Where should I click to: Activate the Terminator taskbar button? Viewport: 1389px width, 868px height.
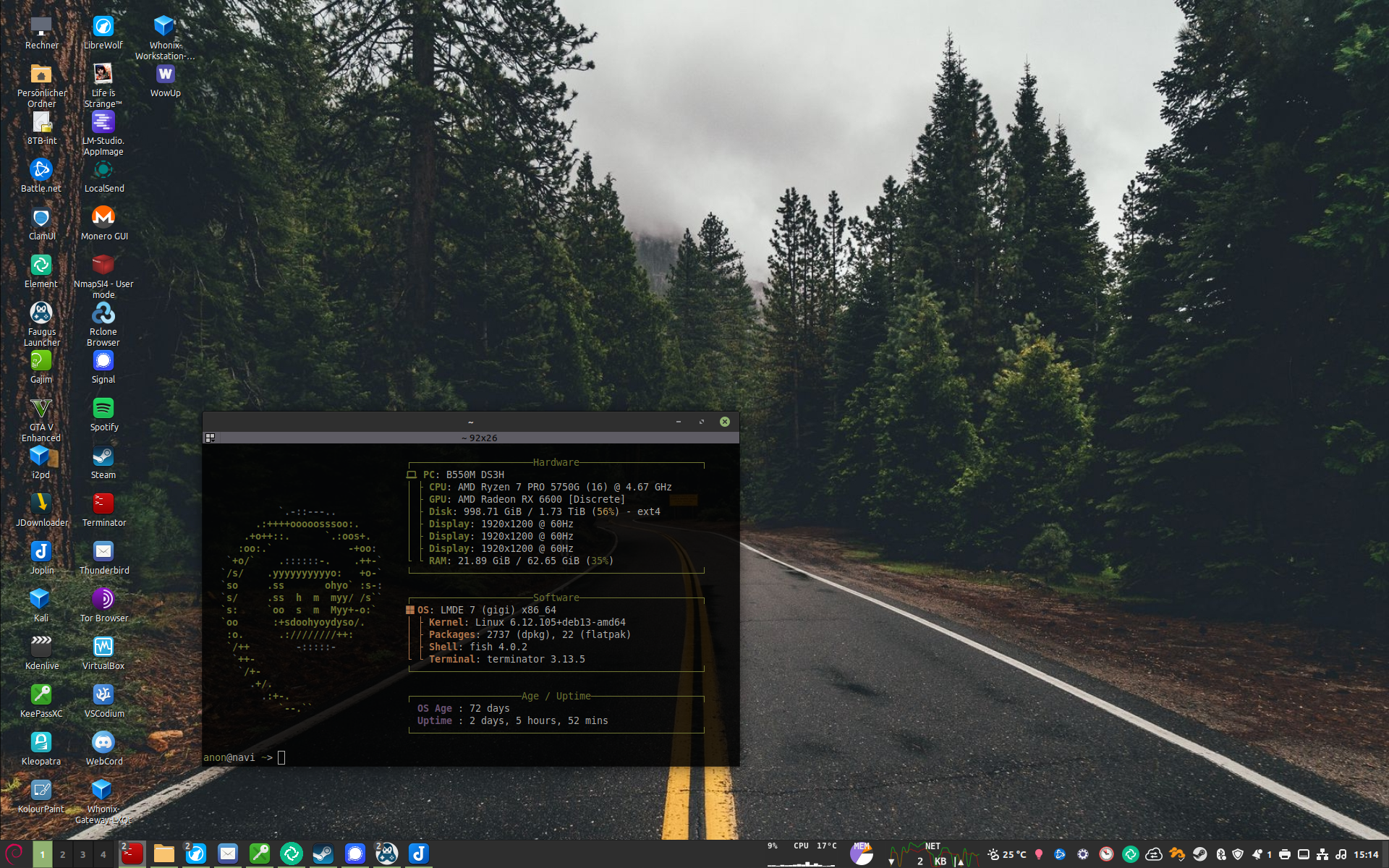coord(132,854)
